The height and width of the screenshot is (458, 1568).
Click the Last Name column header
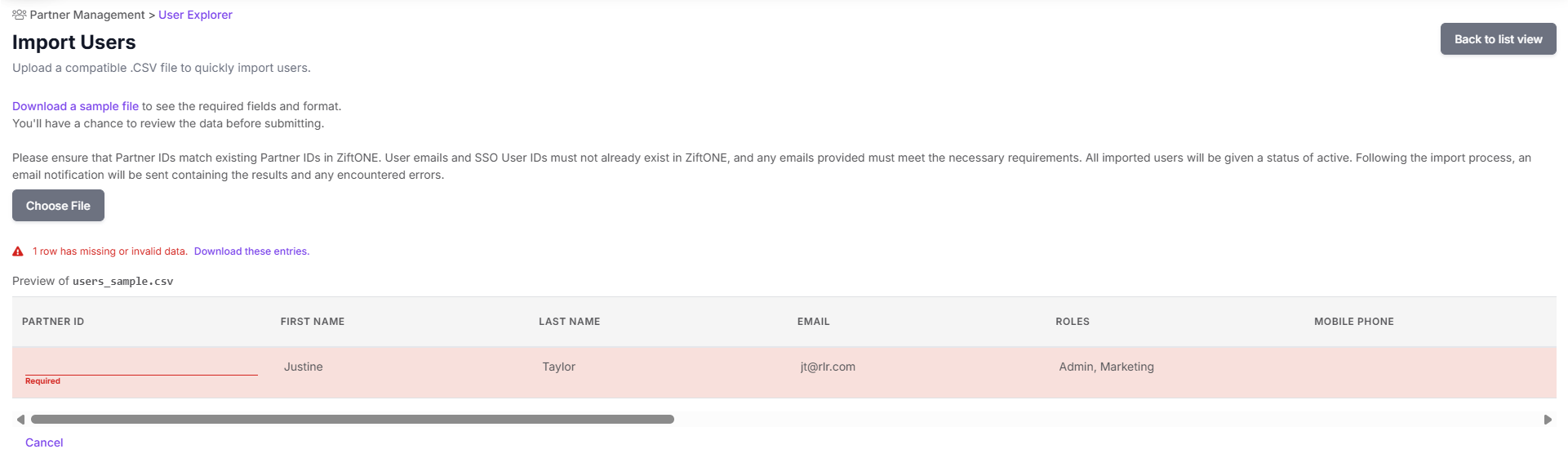(x=569, y=322)
